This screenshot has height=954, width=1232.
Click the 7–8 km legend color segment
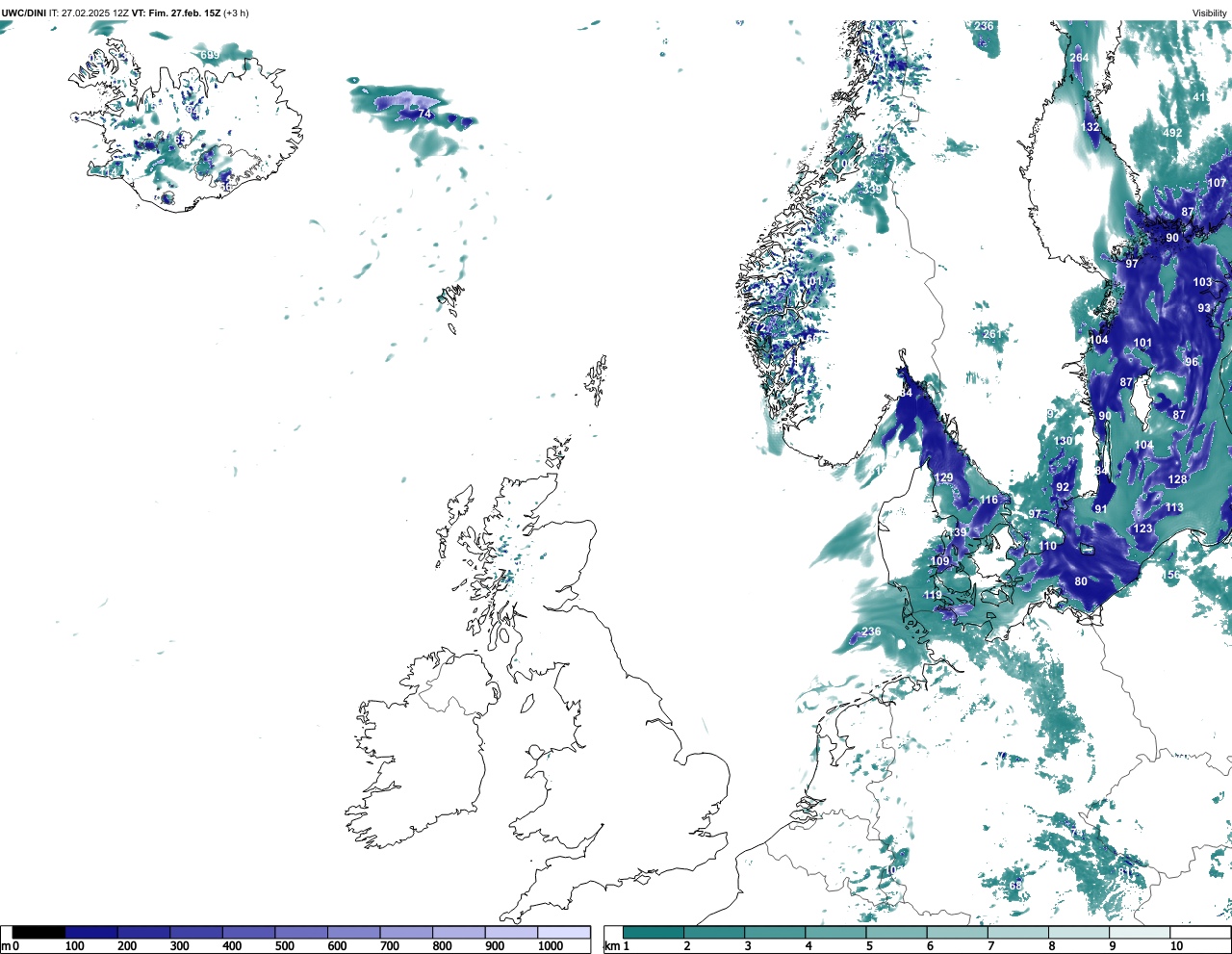[x=1017, y=932]
